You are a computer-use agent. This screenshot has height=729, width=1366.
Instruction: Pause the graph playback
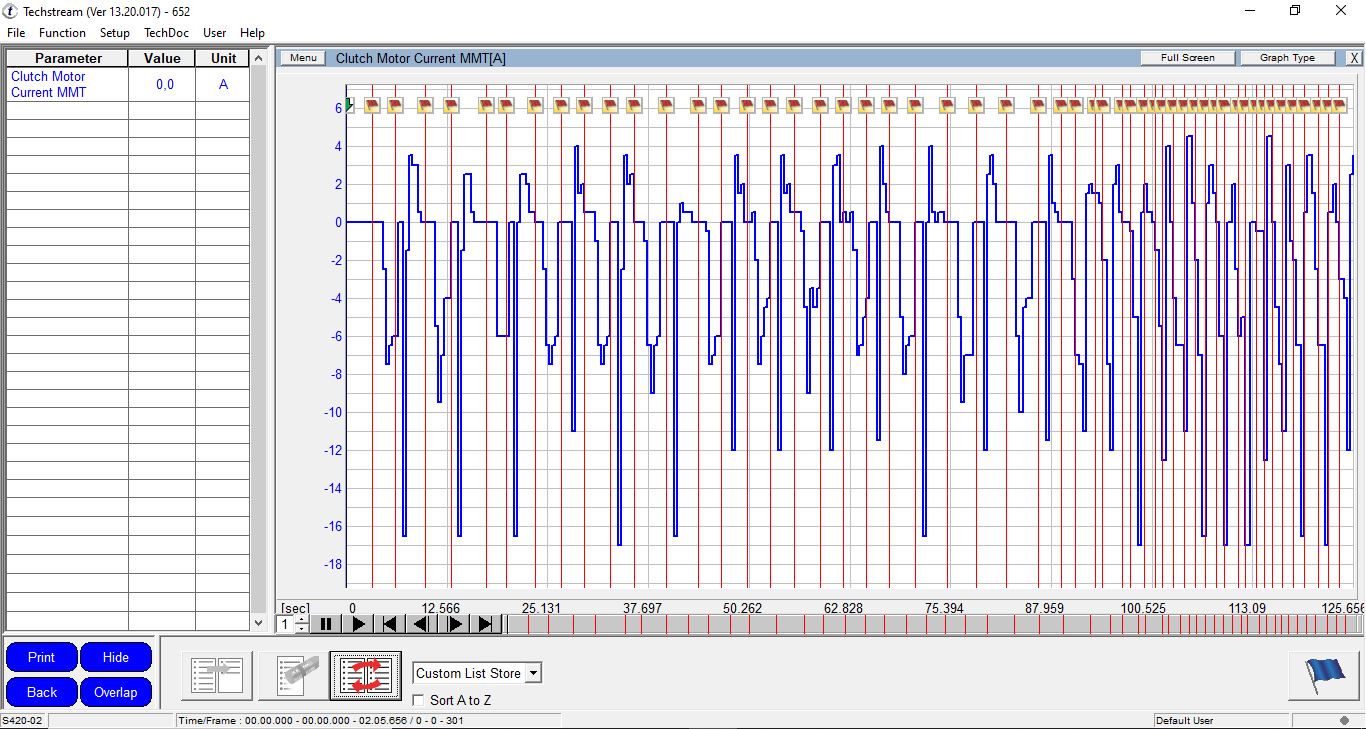(325, 624)
